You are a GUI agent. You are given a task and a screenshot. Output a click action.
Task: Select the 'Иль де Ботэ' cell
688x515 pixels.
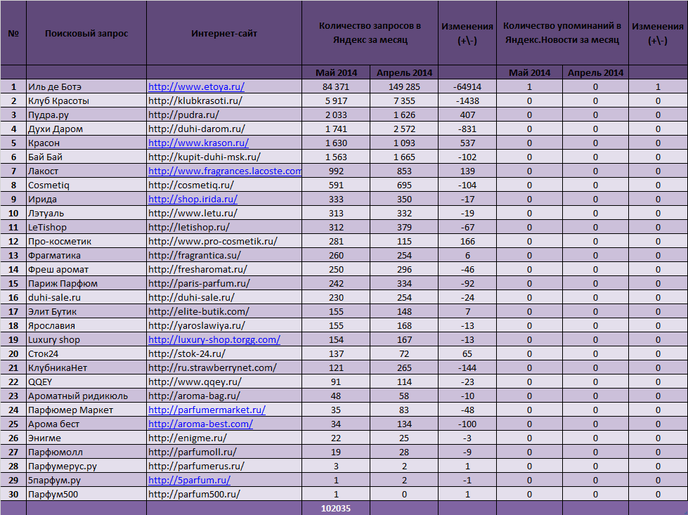tap(86, 87)
